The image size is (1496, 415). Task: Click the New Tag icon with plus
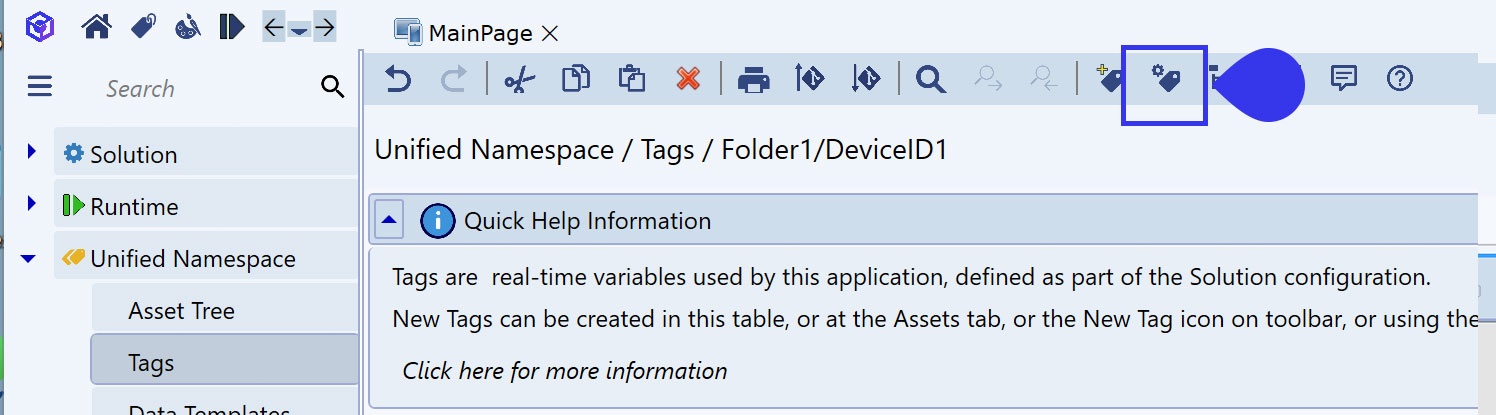point(1110,79)
